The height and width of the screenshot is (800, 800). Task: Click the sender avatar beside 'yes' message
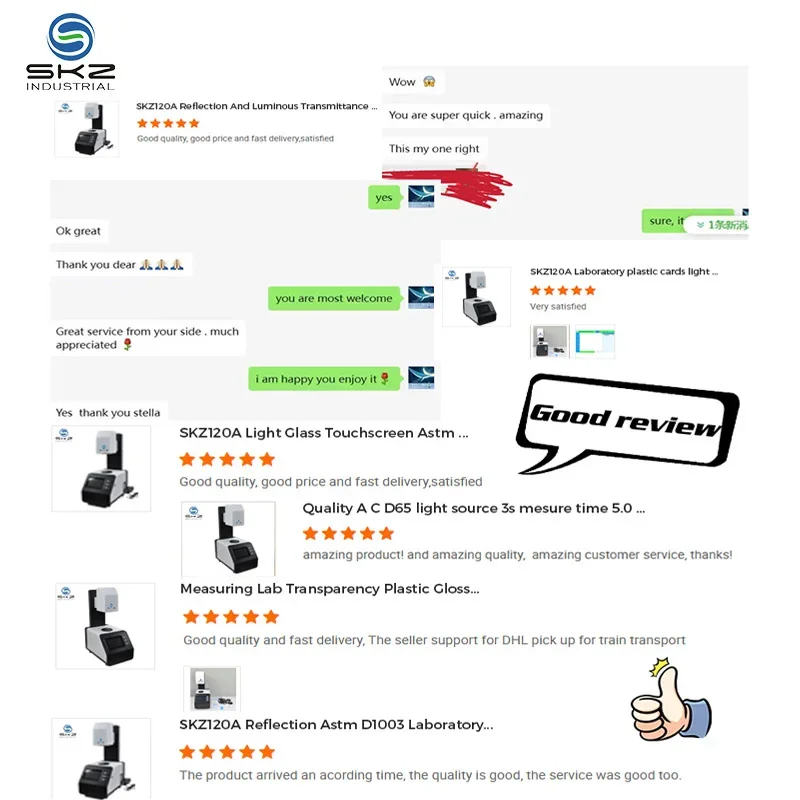(x=421, y=196)
